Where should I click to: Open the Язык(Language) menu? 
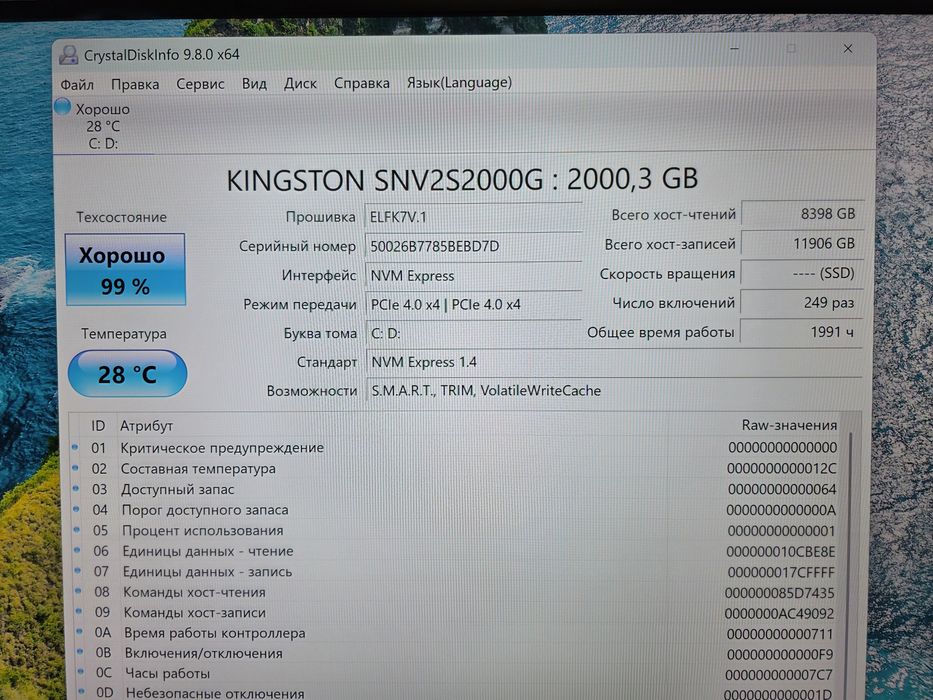(x=459, y=82)
